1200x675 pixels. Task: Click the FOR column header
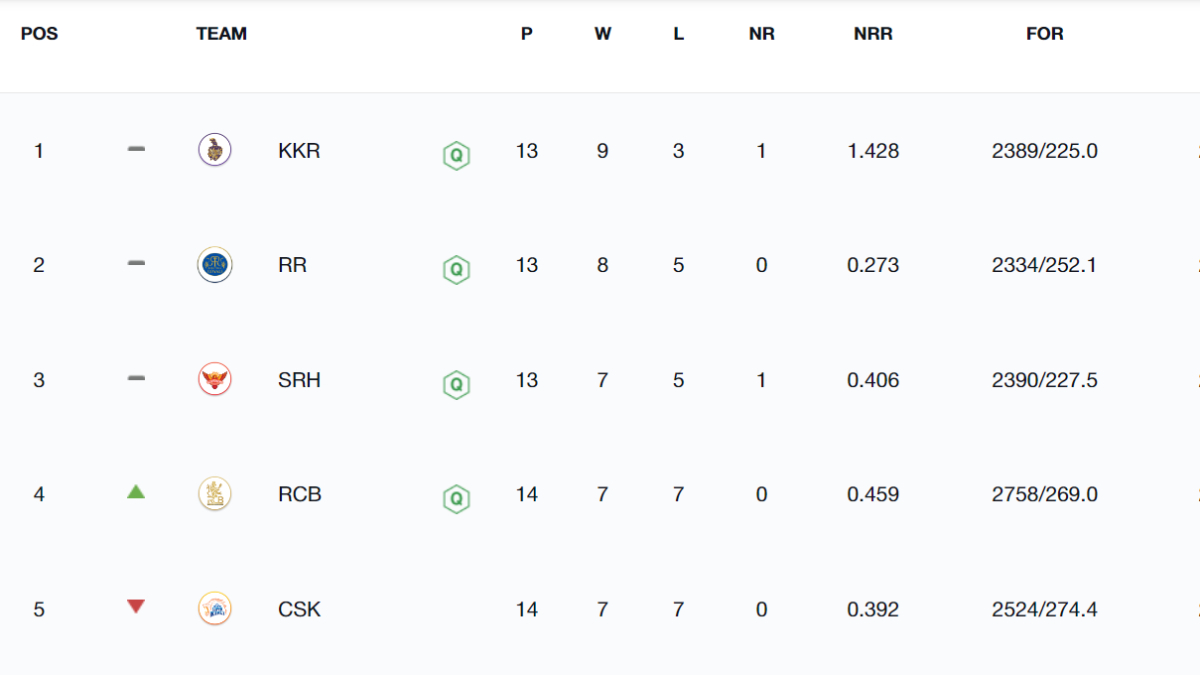pyautogui.click(x=1044, y=34)
